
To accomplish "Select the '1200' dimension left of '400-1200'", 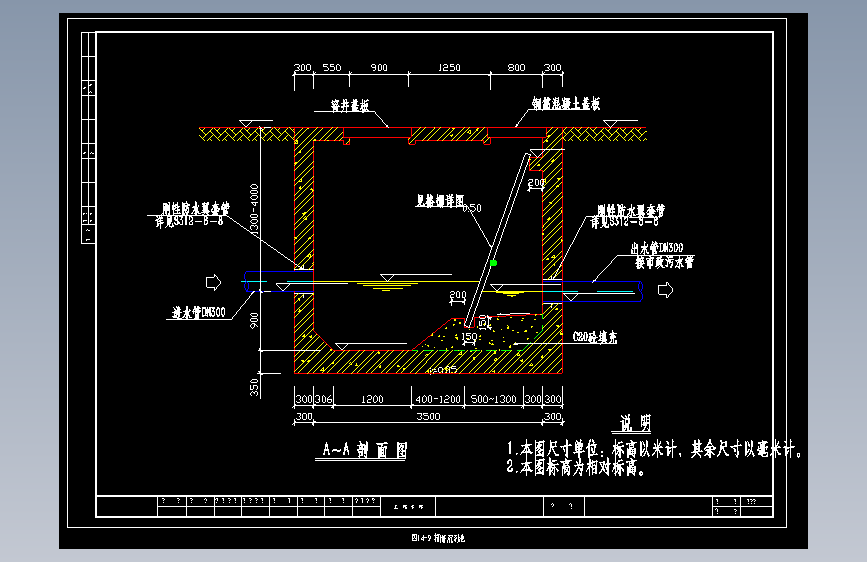I will pyautogui.click(x=372, y=399).
